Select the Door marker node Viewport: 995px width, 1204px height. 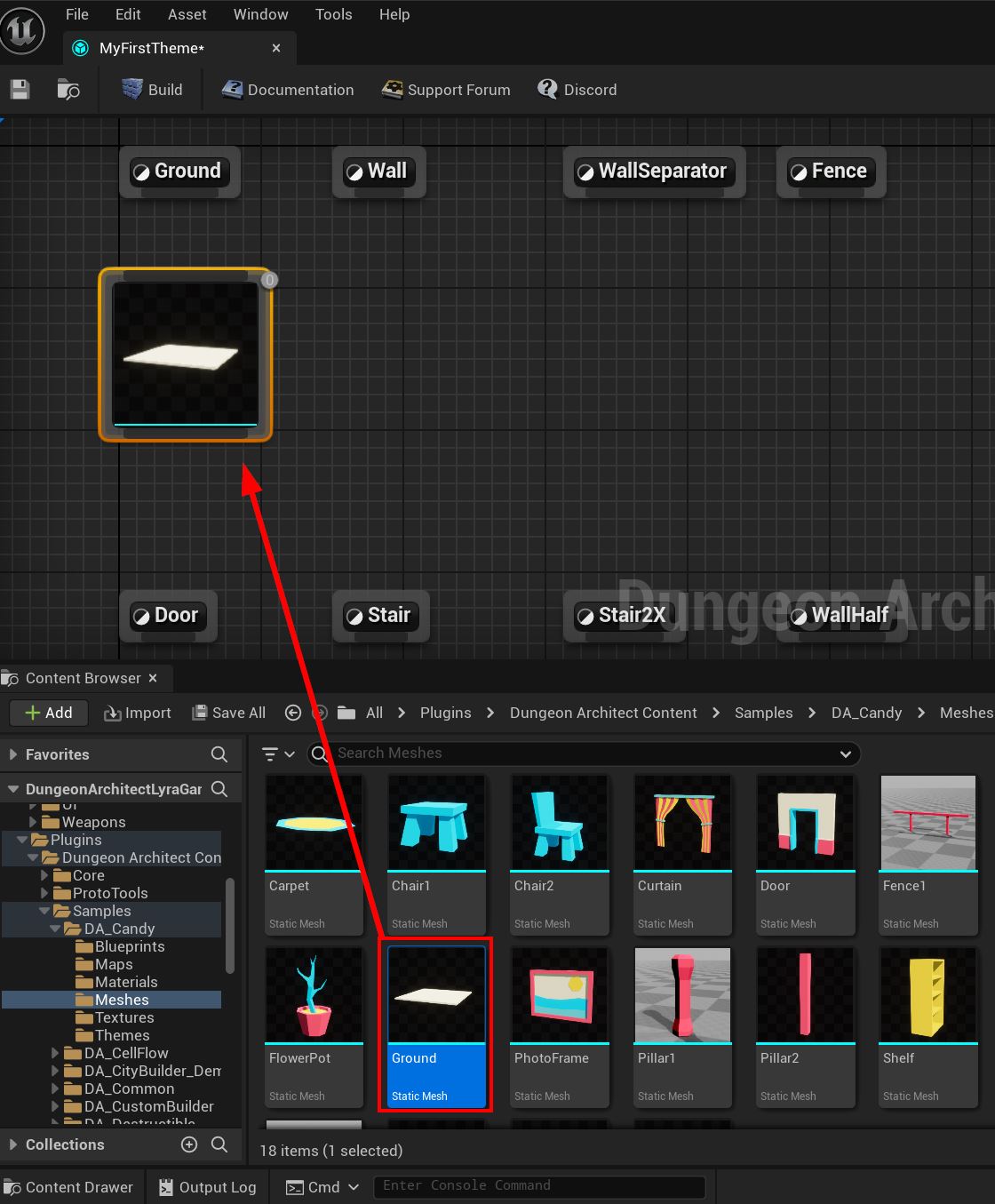(168, 616)
